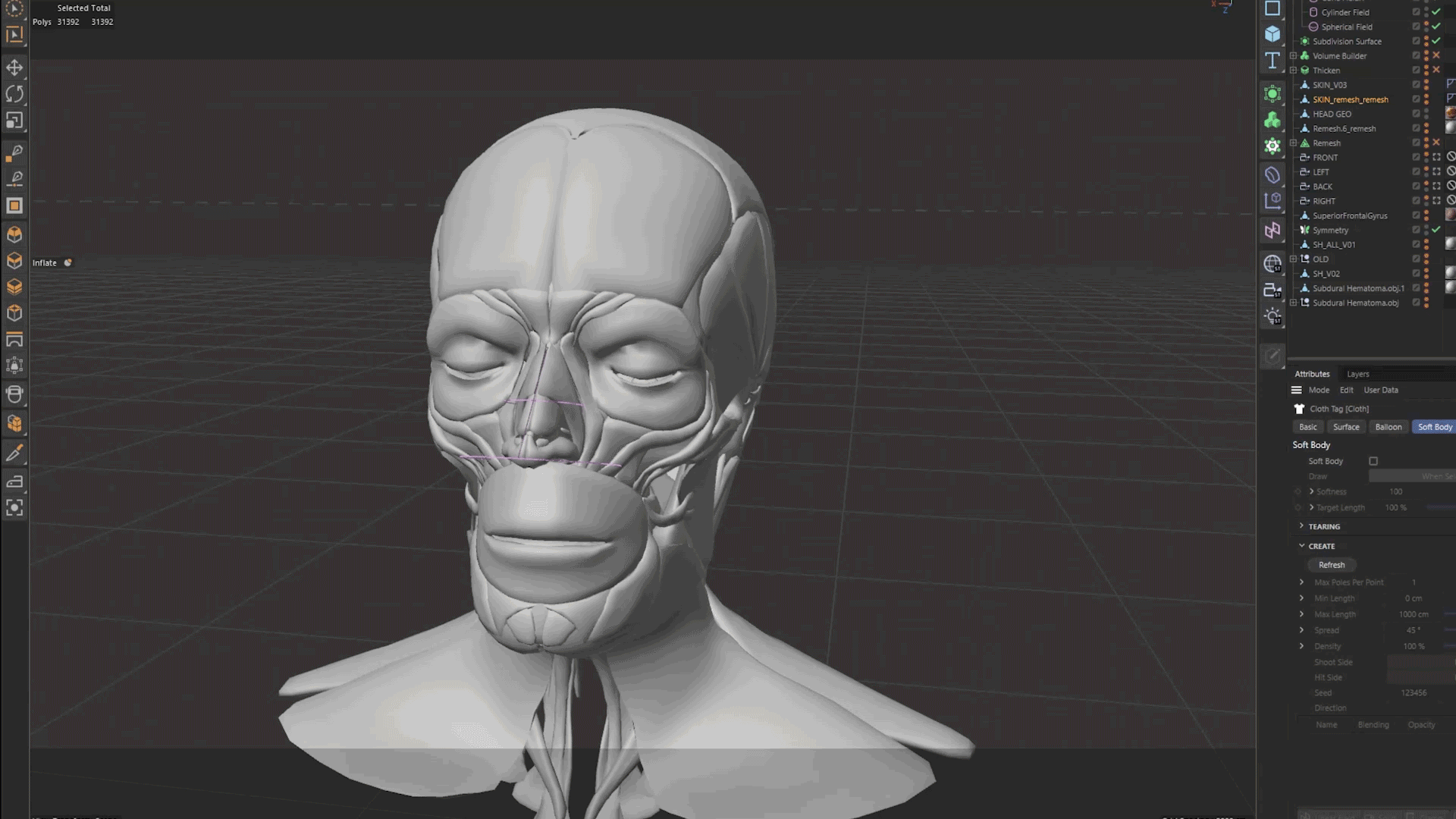Open the User Data menu
1456x819 pixels.
pos(1380,390)
